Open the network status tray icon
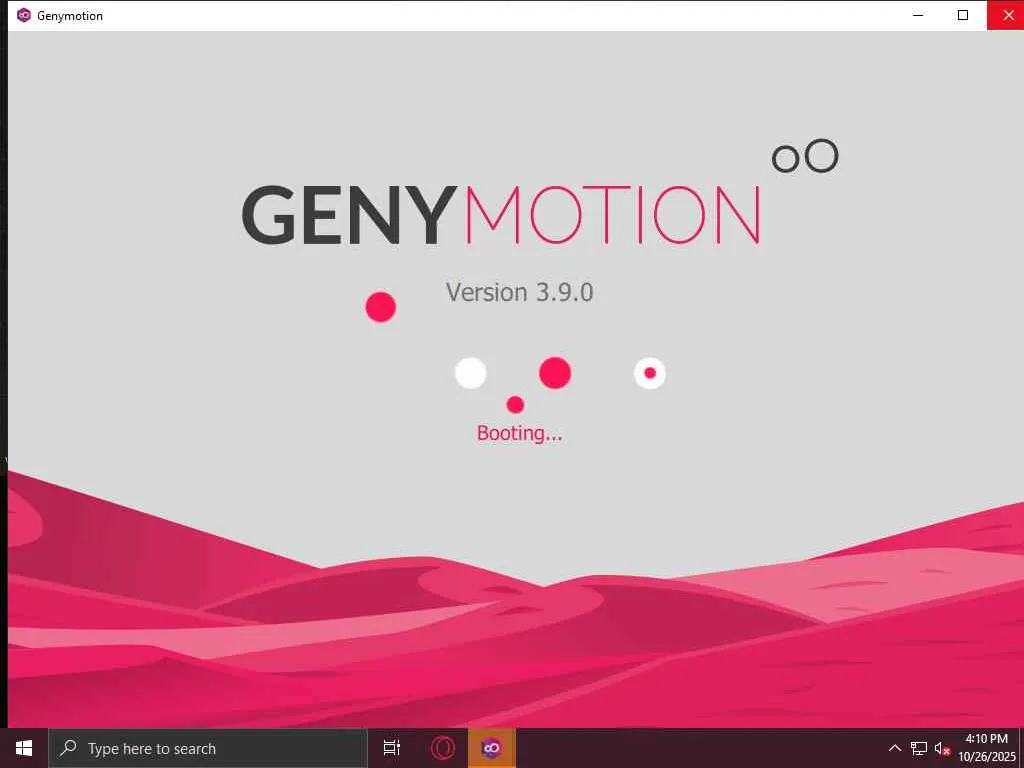This screenshot has height=768, width=1024. (x=919, y=748)
